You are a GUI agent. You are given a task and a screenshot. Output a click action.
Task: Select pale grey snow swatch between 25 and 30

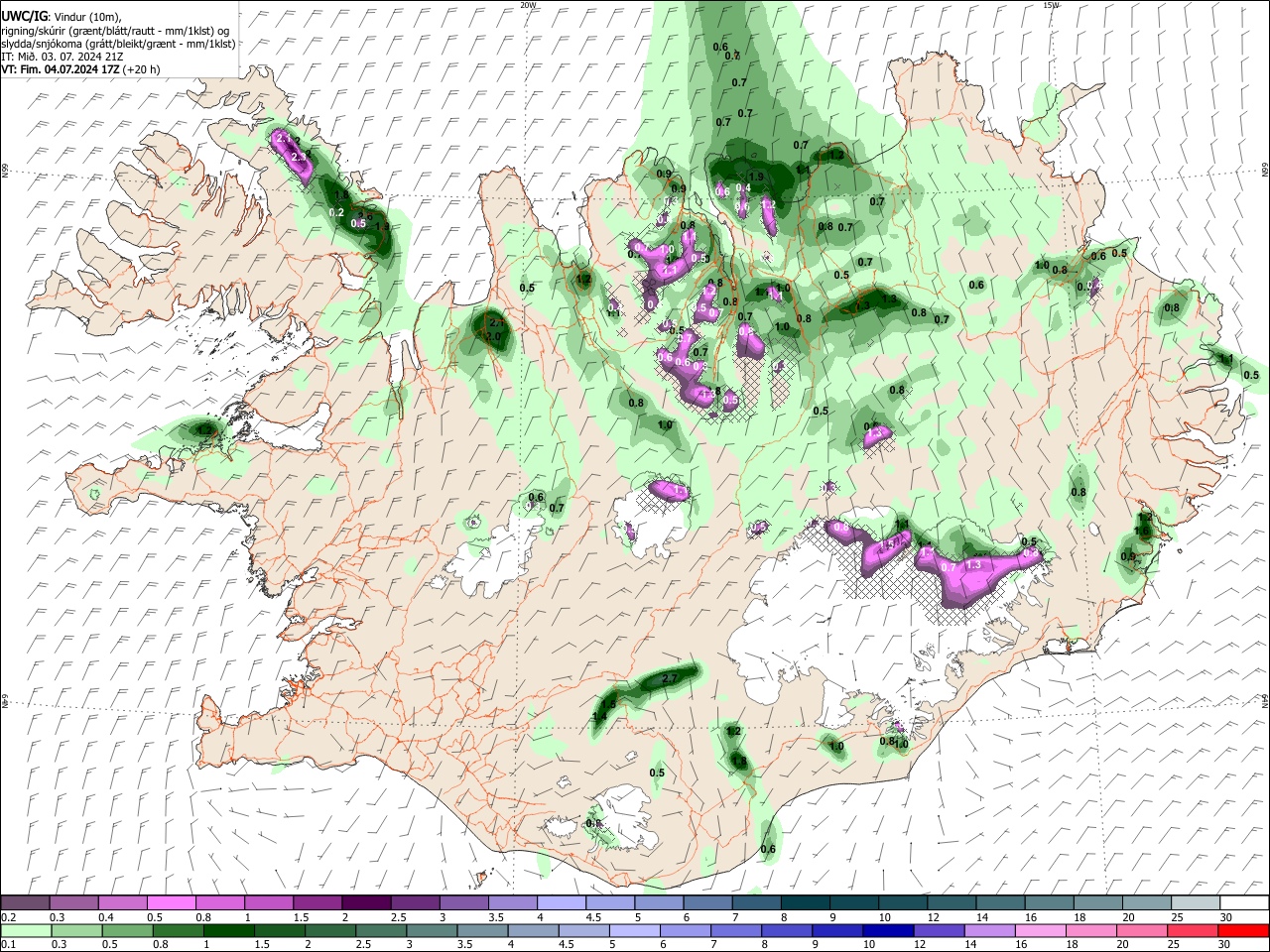point(1197,903)
